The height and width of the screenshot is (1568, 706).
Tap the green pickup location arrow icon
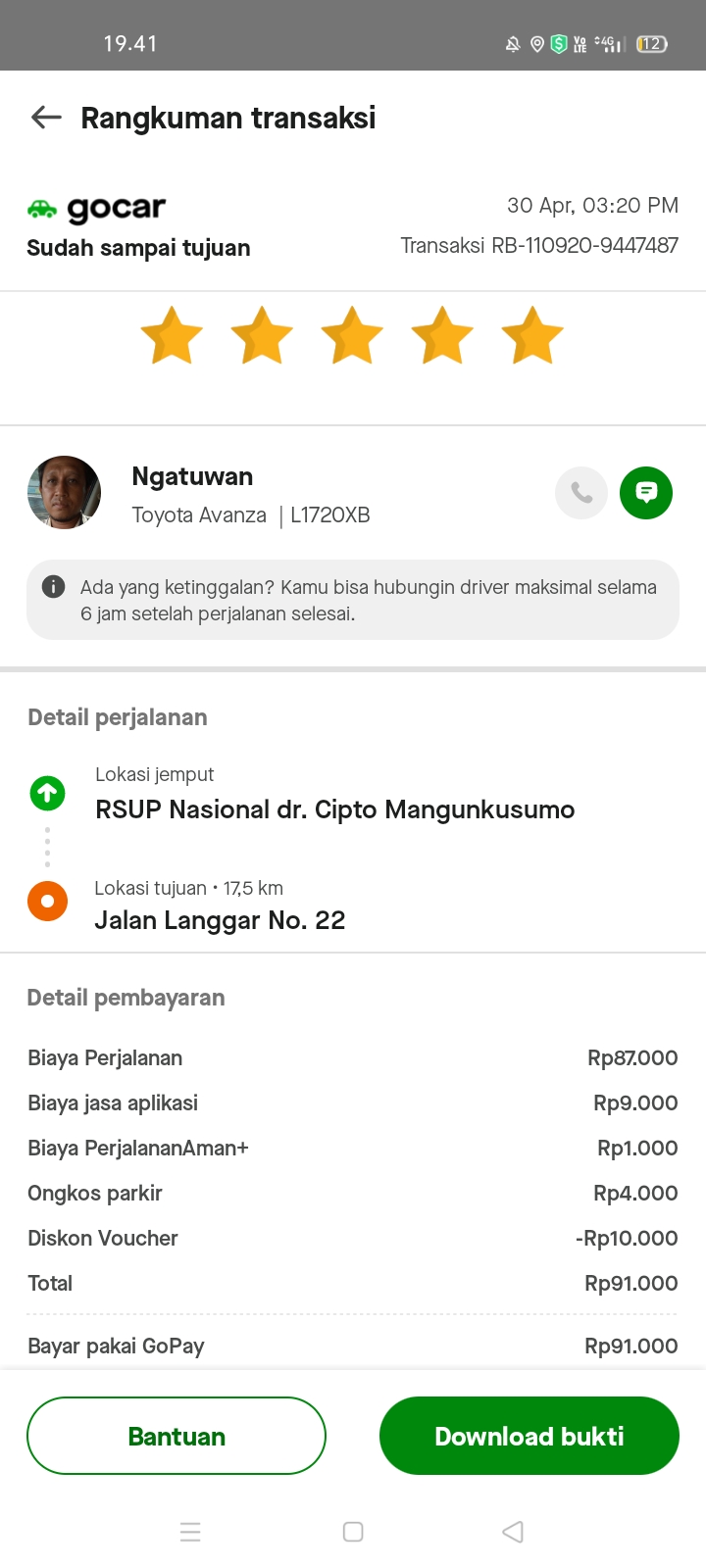47,793
